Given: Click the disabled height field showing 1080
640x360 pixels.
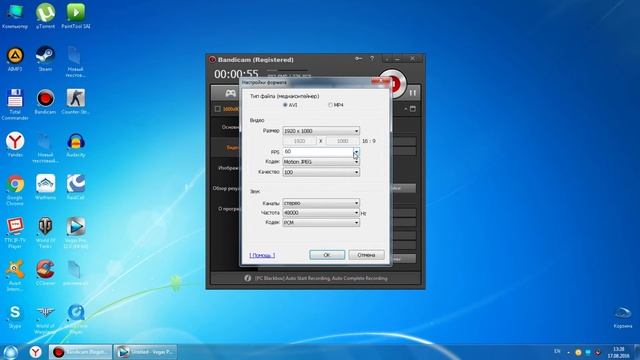Looking at the screenshot, I should [x=342, y=141].
